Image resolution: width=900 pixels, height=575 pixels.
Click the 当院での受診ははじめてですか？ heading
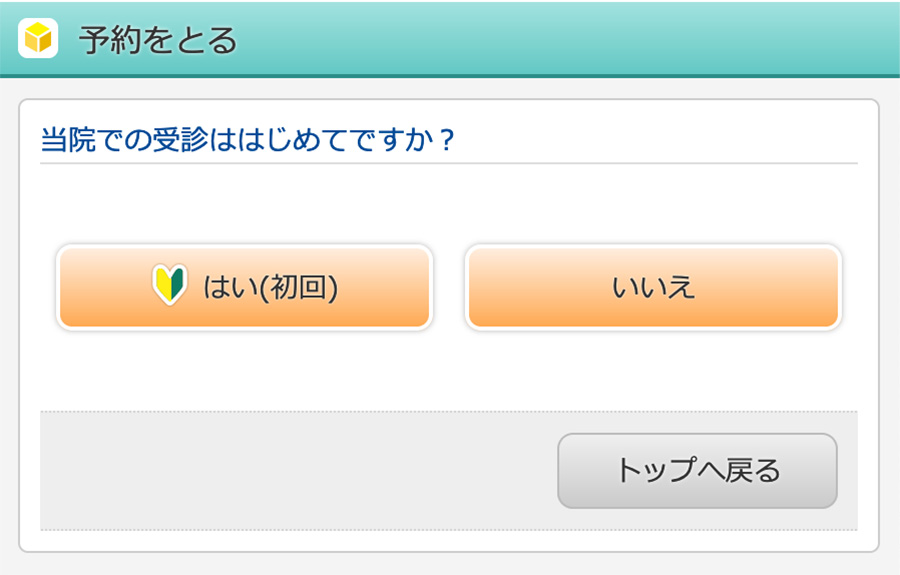pos(248,139)
